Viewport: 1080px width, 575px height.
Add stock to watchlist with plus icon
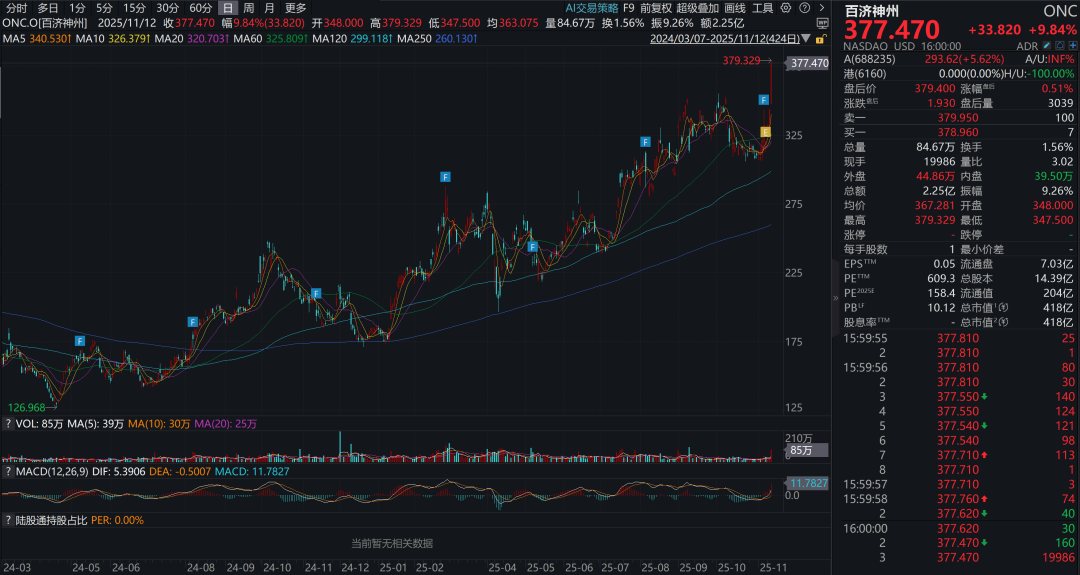click(x=1072, y=45)
